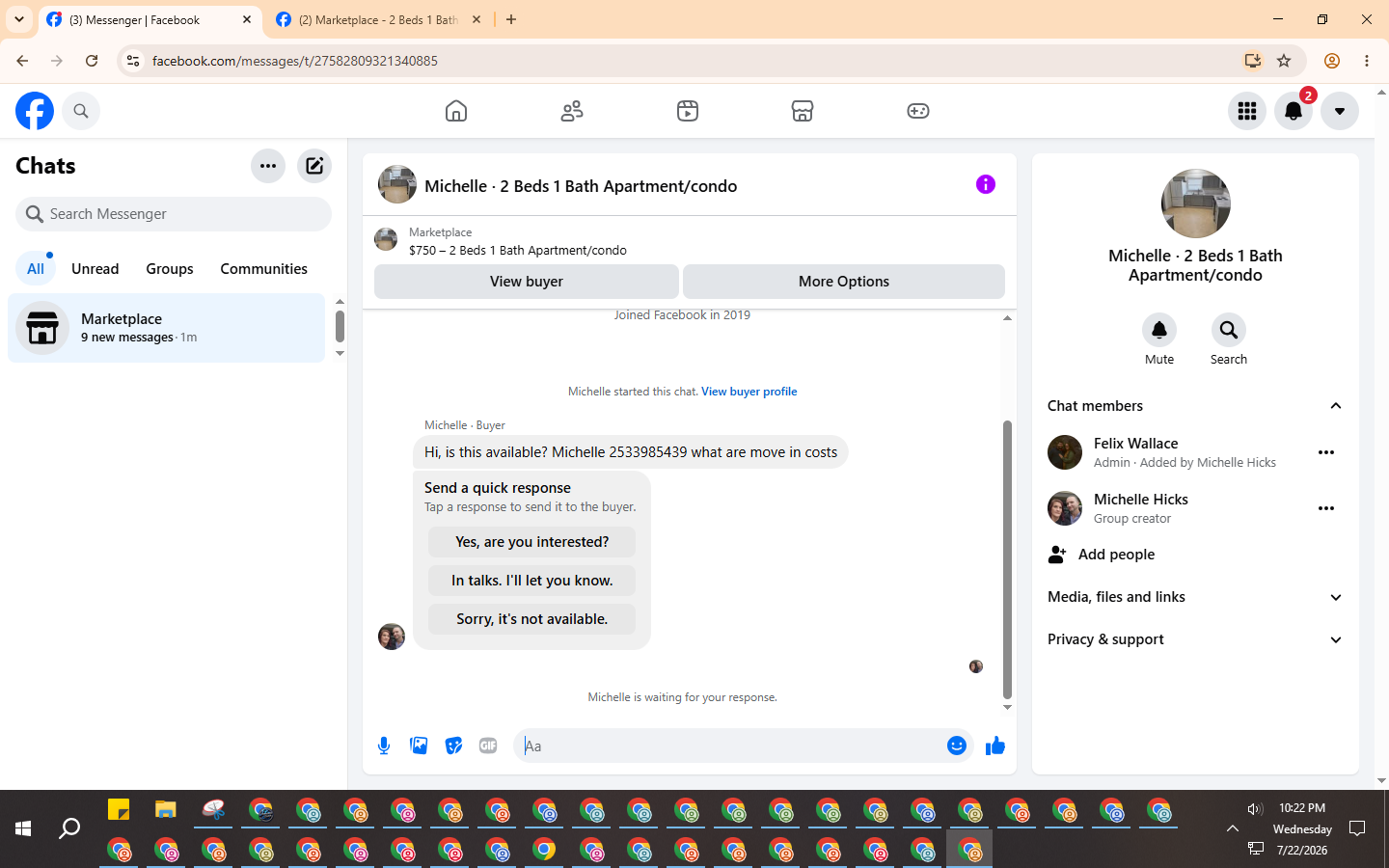Click the View buyer button
Screen dimensions: 1389x868
(x=527, y=282)
